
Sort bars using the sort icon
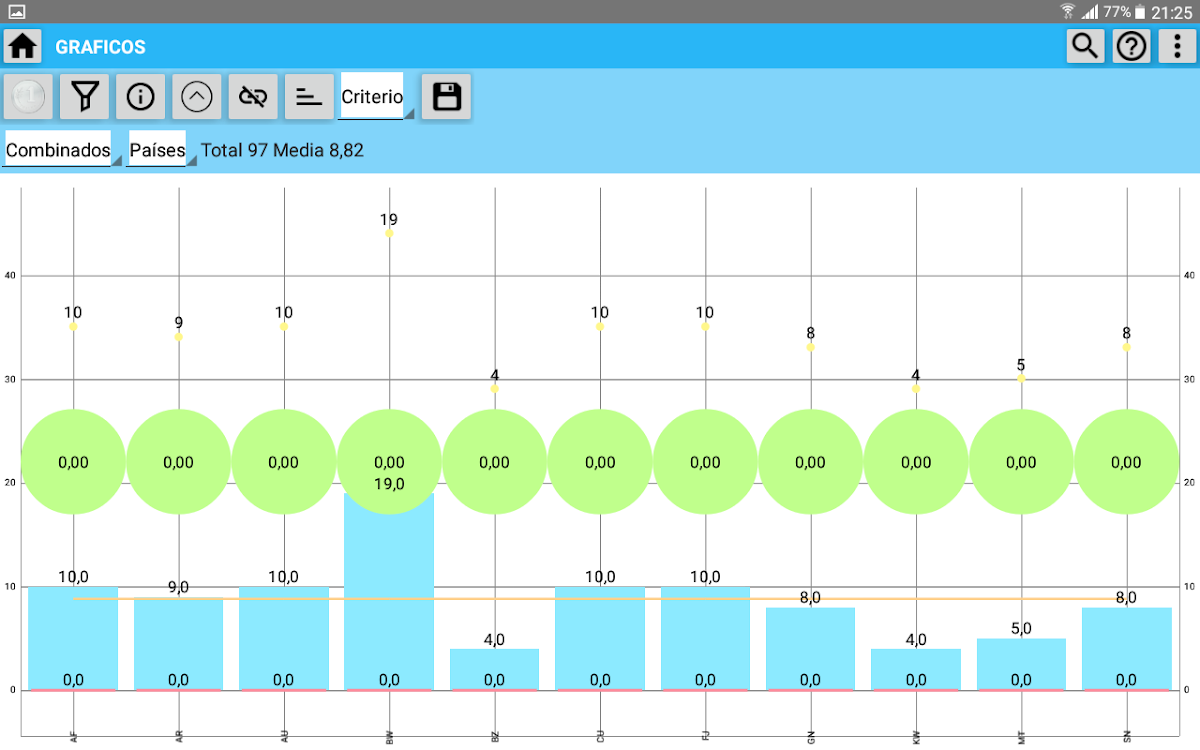309,97
